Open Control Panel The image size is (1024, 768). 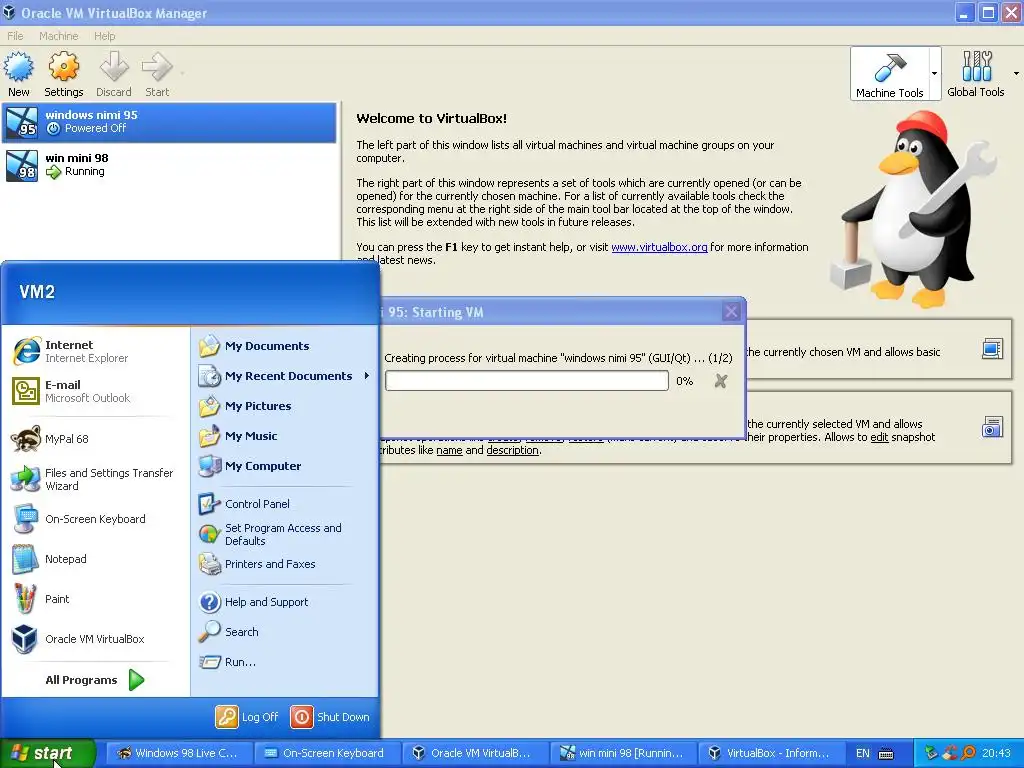[x=285, y=504]
